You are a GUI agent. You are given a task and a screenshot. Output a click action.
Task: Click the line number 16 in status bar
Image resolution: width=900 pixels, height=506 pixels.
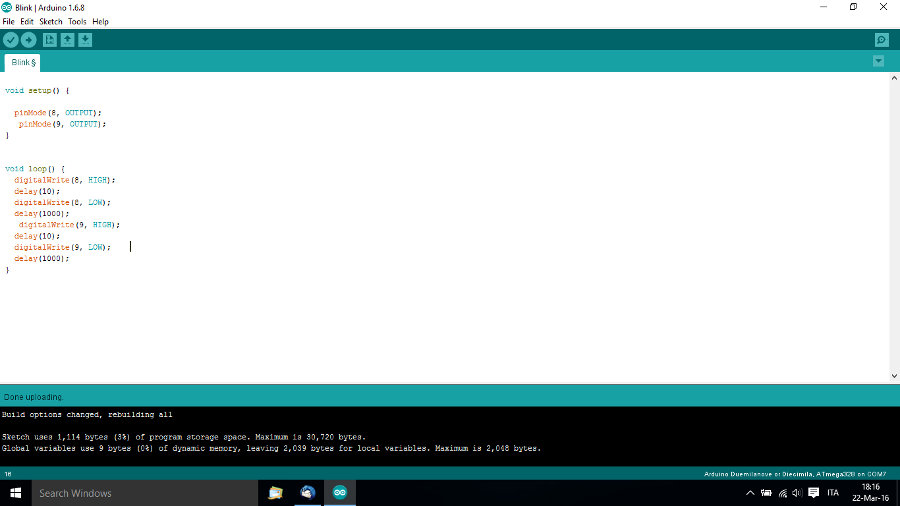click(8, 474)
